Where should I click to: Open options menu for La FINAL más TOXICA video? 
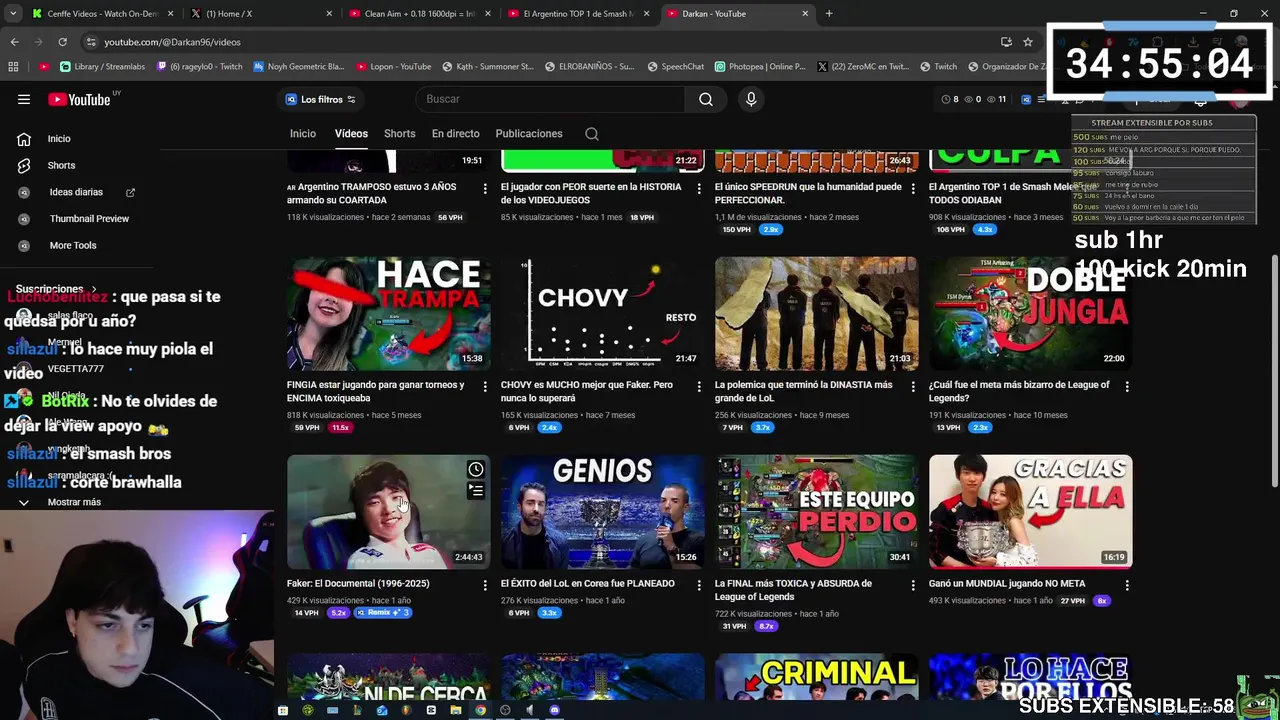pyautogui.click(x=913, y=585)
